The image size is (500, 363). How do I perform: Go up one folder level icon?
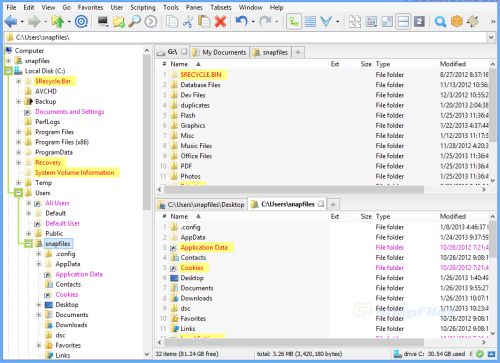point(58,22)
